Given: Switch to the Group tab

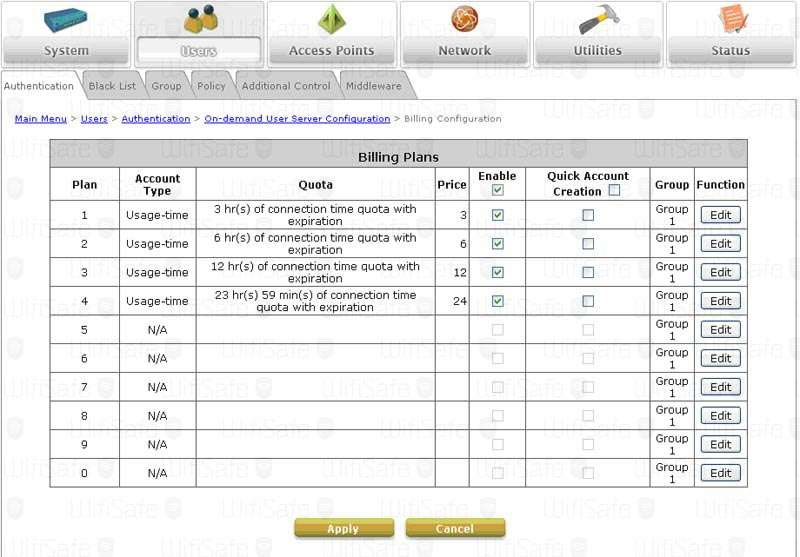Looking at the screenshot, I should click(x=166, y=86).
